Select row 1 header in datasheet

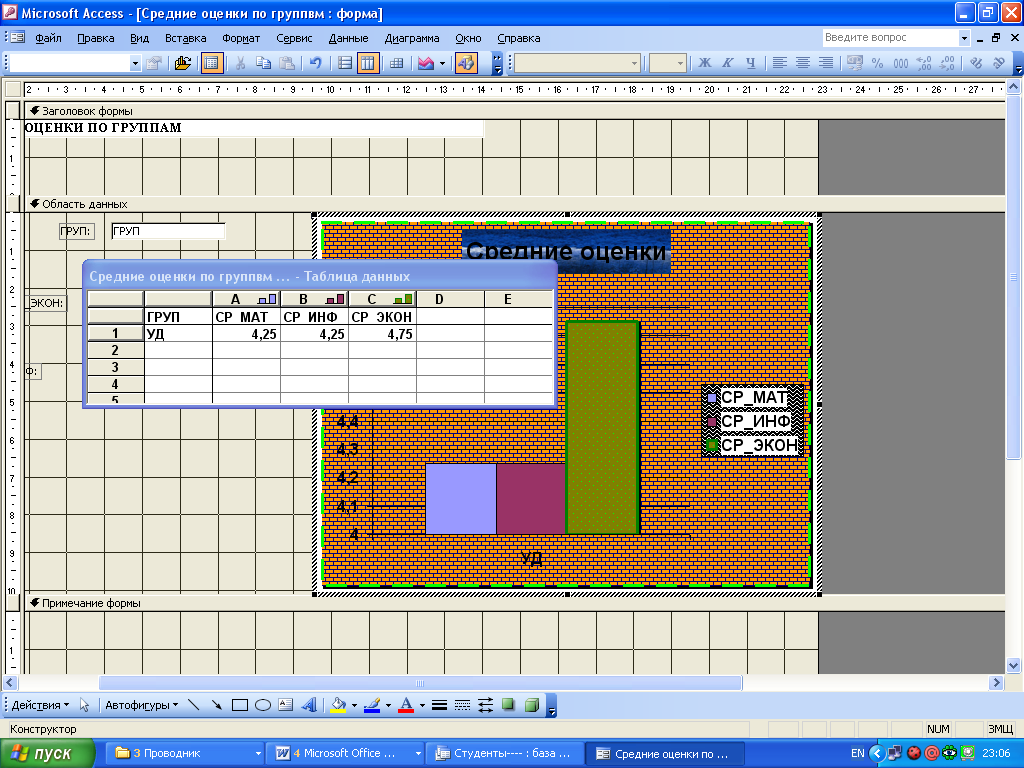pos(115,334)
